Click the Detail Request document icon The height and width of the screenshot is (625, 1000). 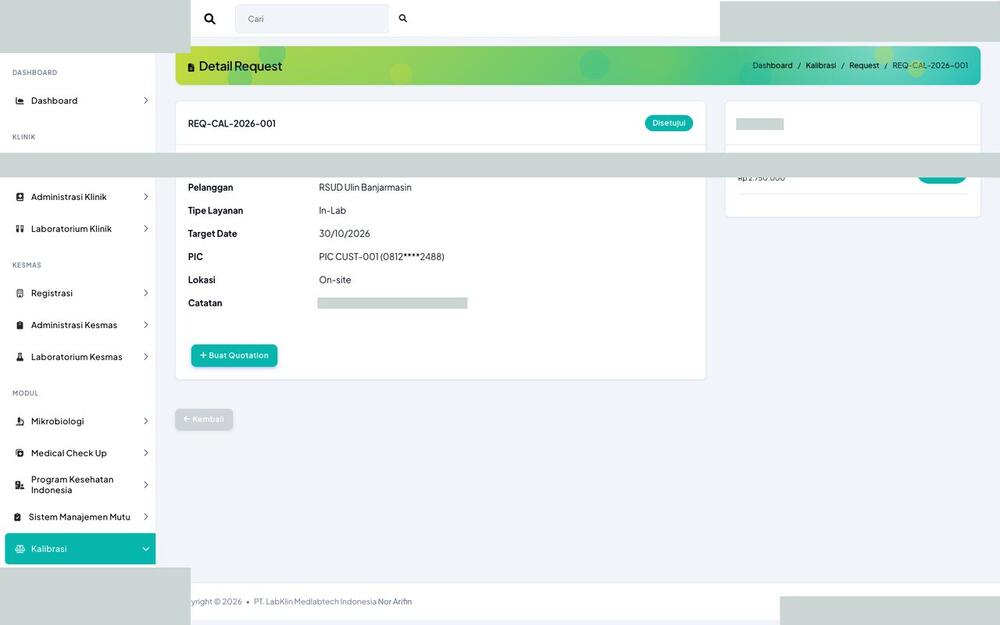click(191, 67)
